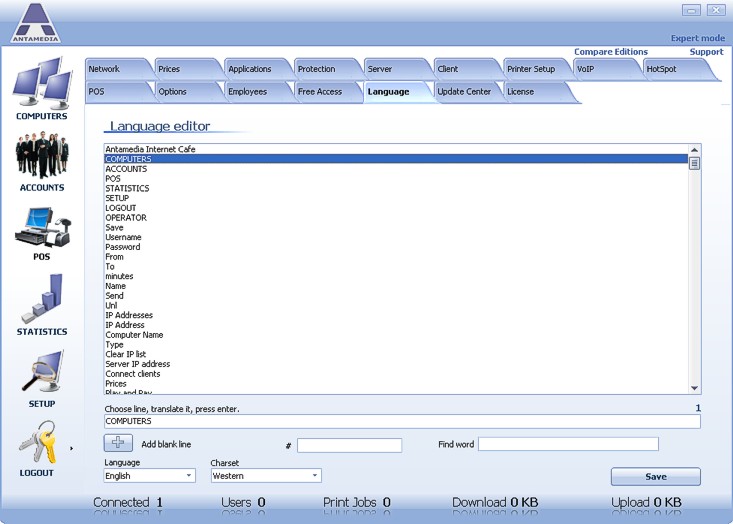Click the Antamedia logo
The height and width of the screenshot is (524, 733).
point(36,23)
